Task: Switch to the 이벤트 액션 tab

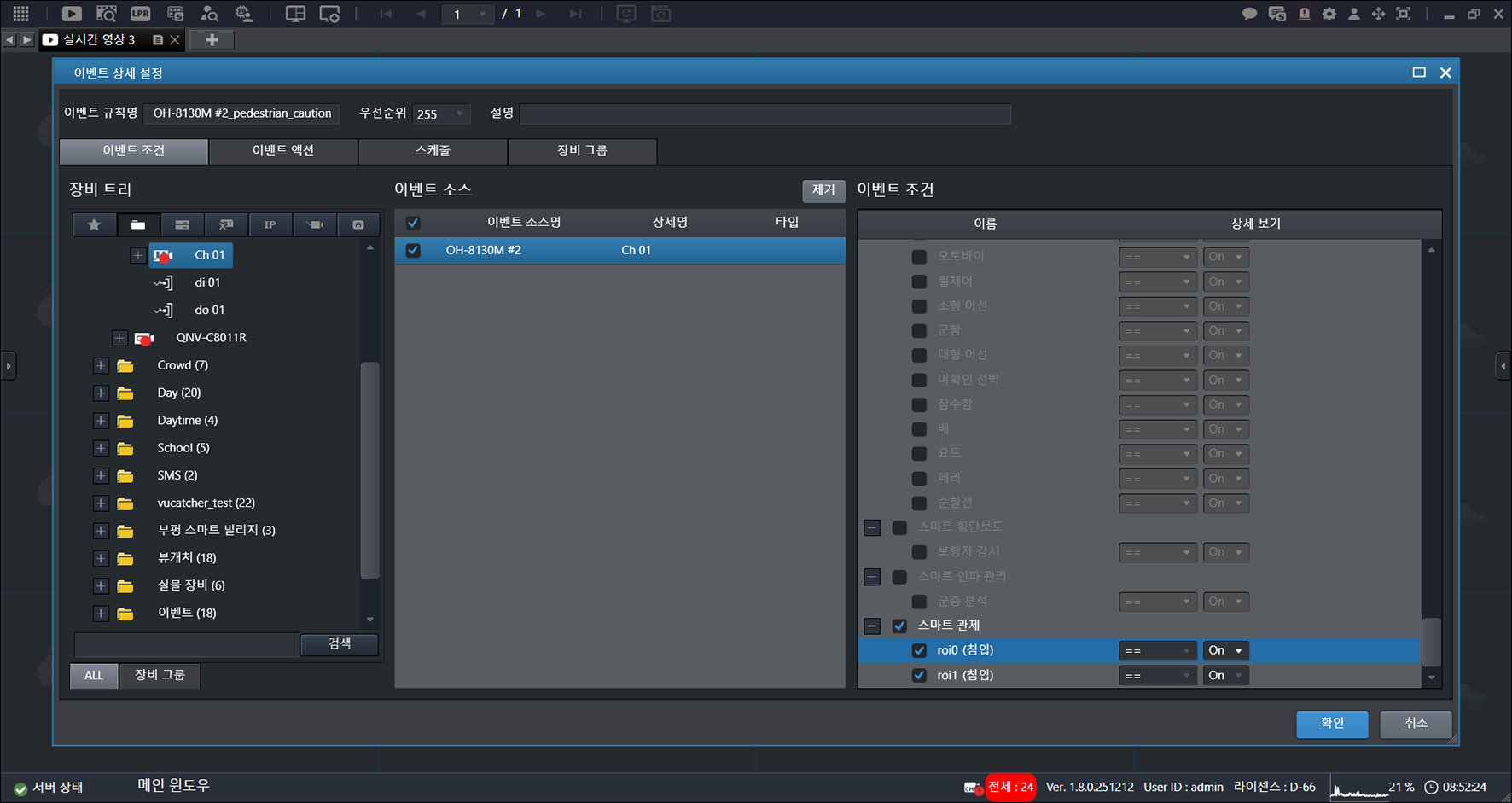Action: [283, 151]
